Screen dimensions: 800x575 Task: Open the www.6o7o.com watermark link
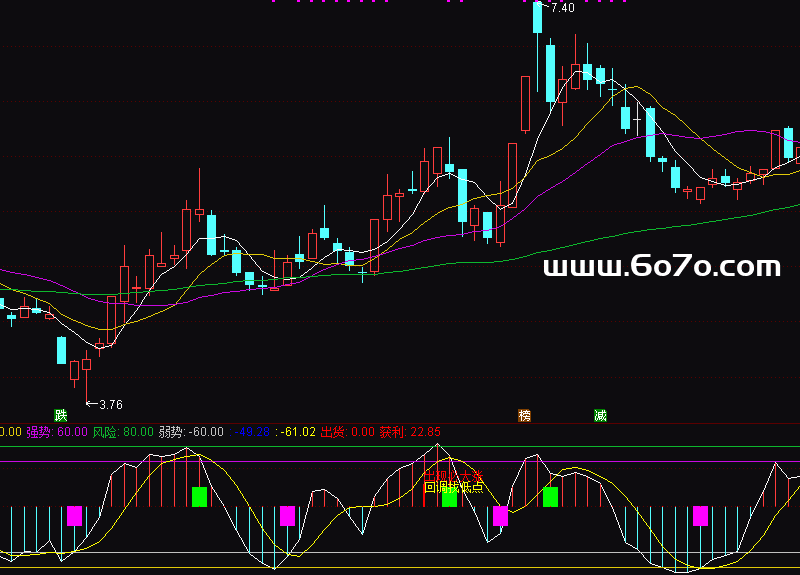(661, 266)
